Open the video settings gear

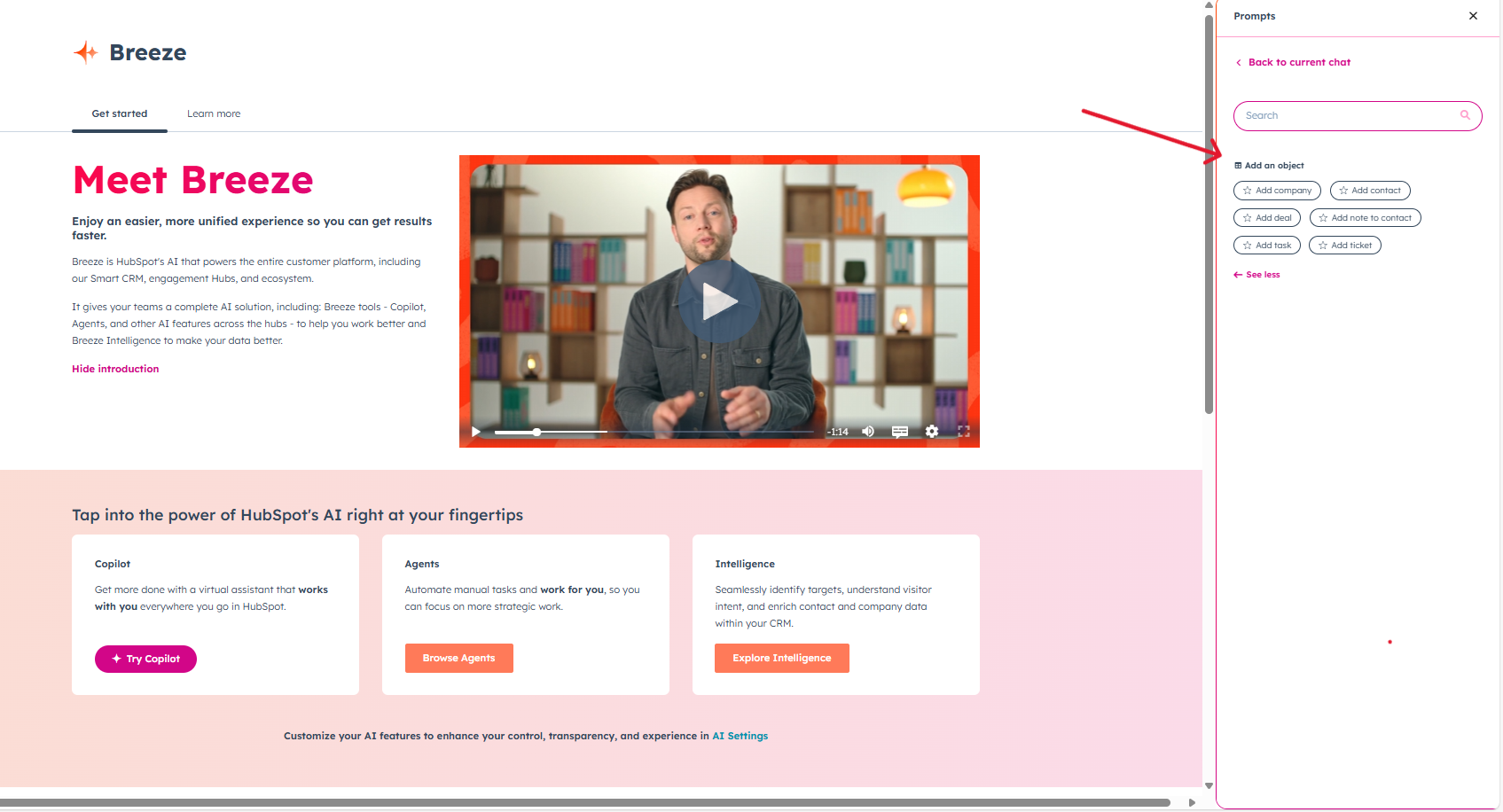932,432
